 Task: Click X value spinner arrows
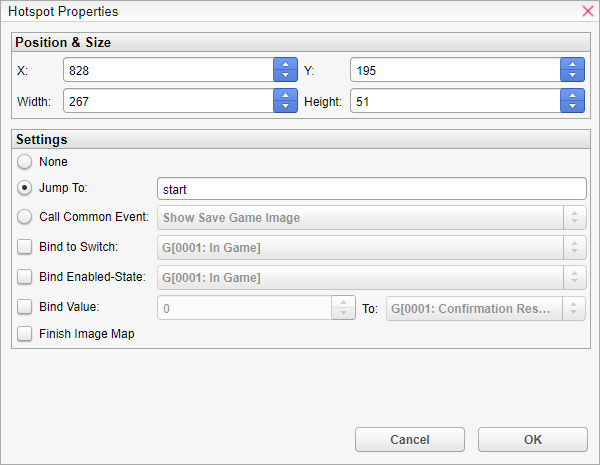click(x=285, y=70)
